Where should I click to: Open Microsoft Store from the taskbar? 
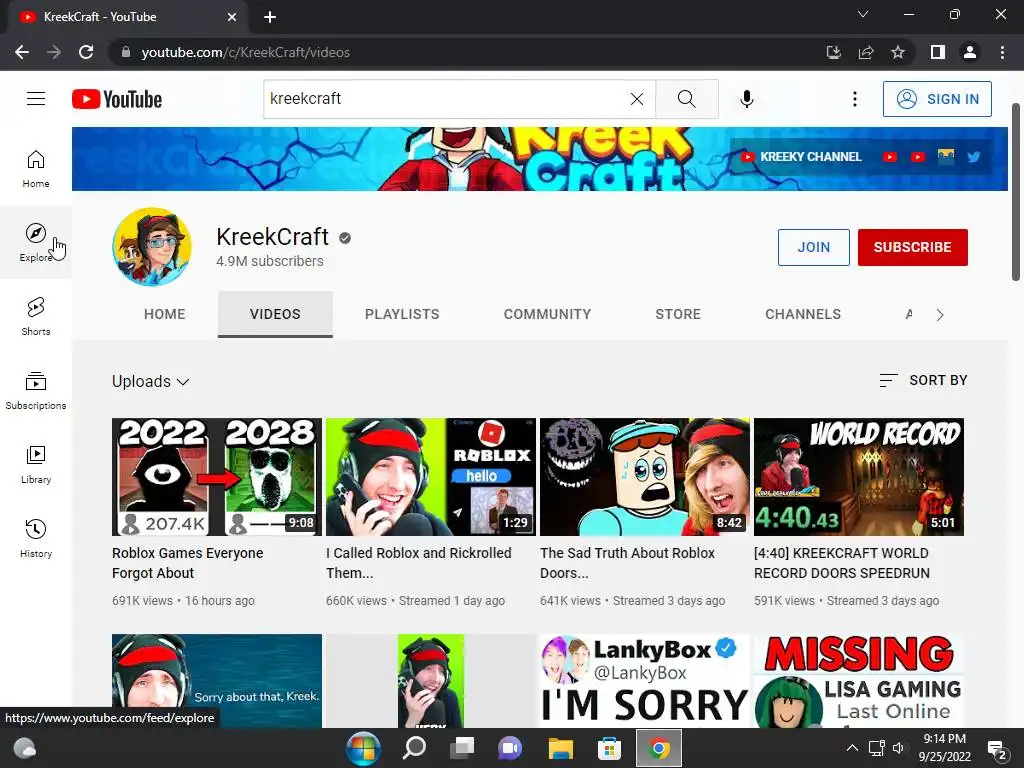(609, 748)
